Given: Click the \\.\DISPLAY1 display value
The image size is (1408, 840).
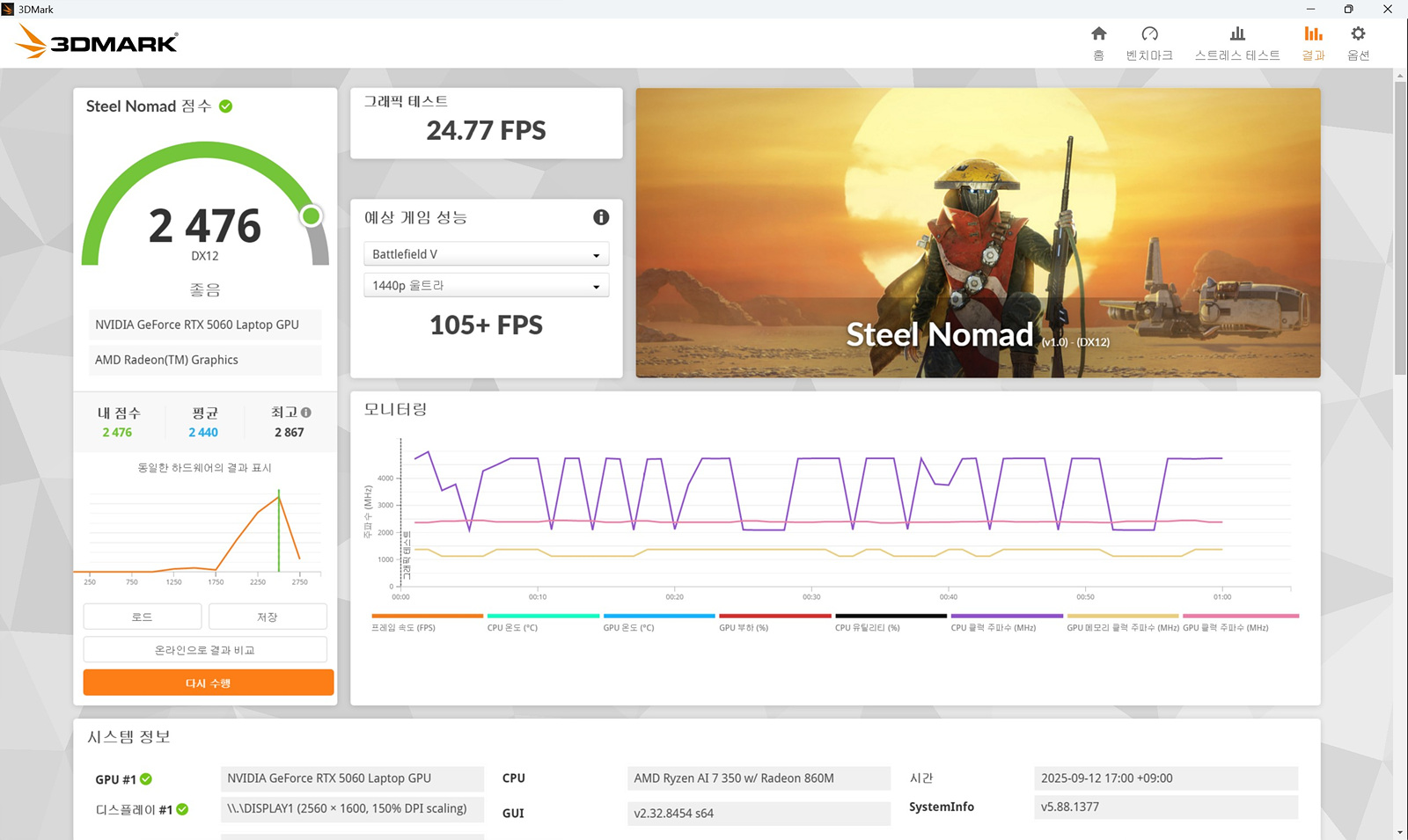Looking at the screenshot, I should pyautogui.click(x=352, y=808).
